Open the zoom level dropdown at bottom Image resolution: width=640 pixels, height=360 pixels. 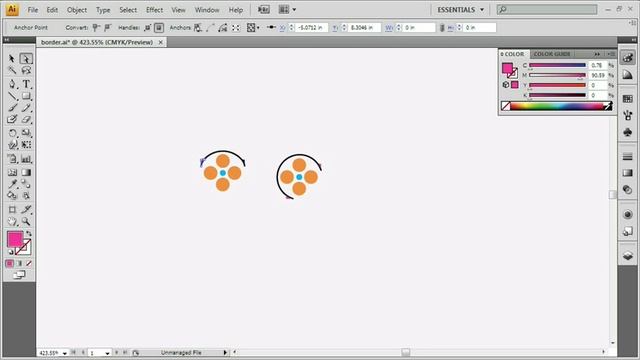click(x=64, y=353)
